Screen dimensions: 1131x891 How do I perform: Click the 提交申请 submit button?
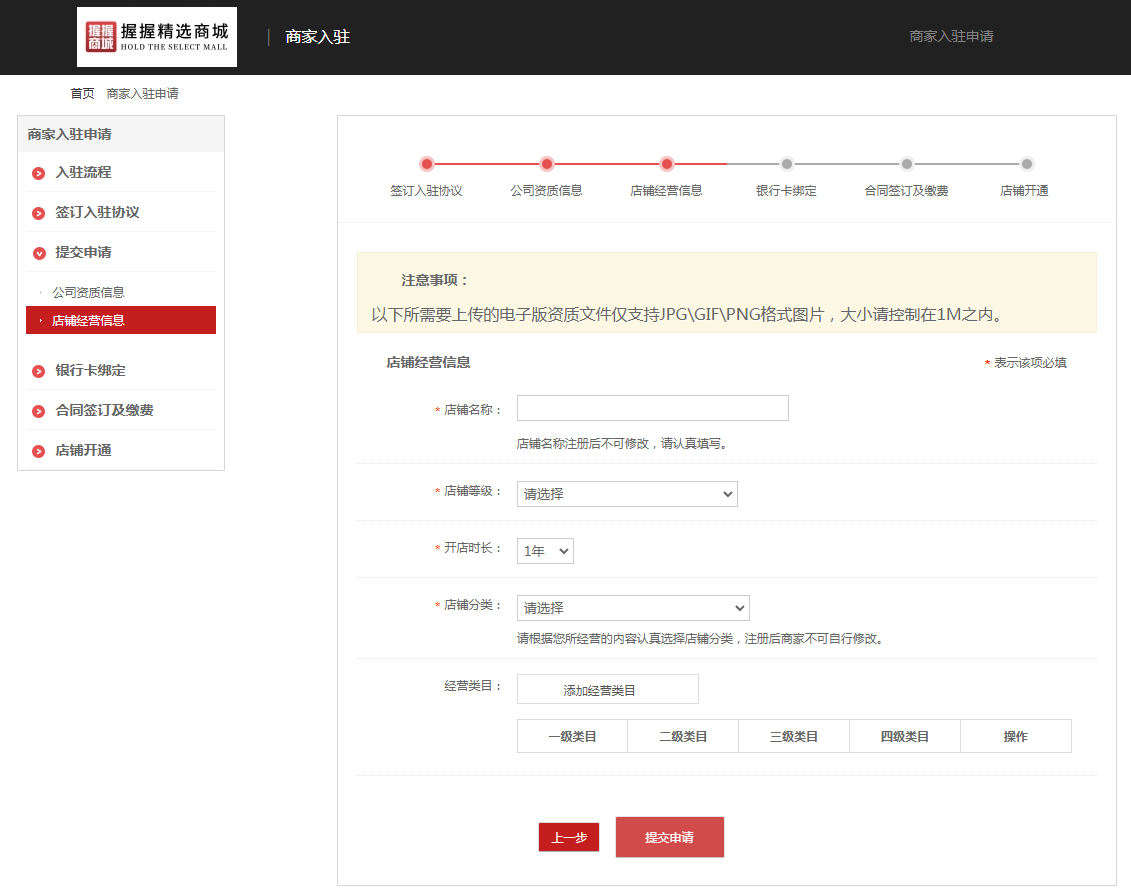click(669, 838)
